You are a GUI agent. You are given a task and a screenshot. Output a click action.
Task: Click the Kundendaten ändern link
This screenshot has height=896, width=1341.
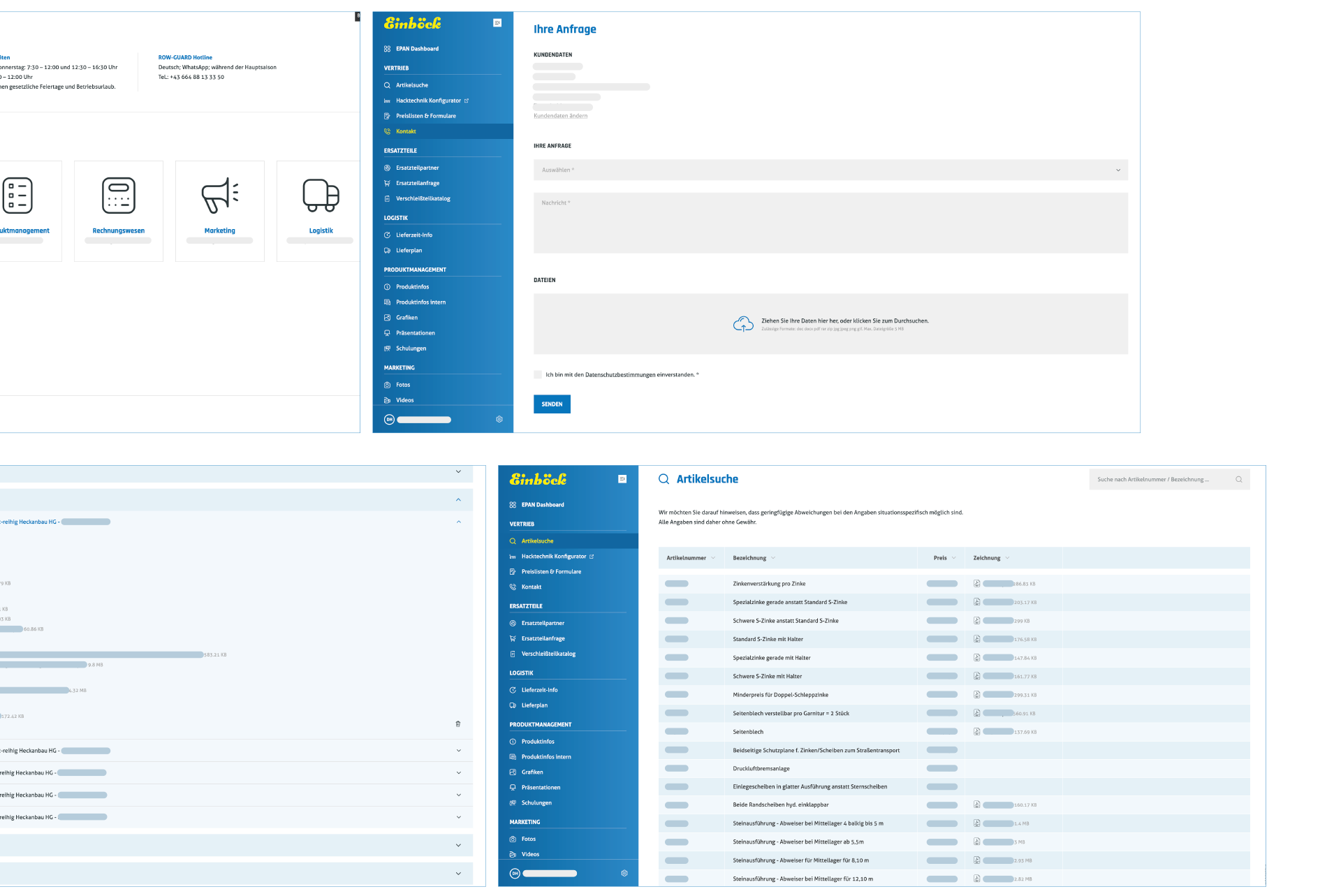560,116
